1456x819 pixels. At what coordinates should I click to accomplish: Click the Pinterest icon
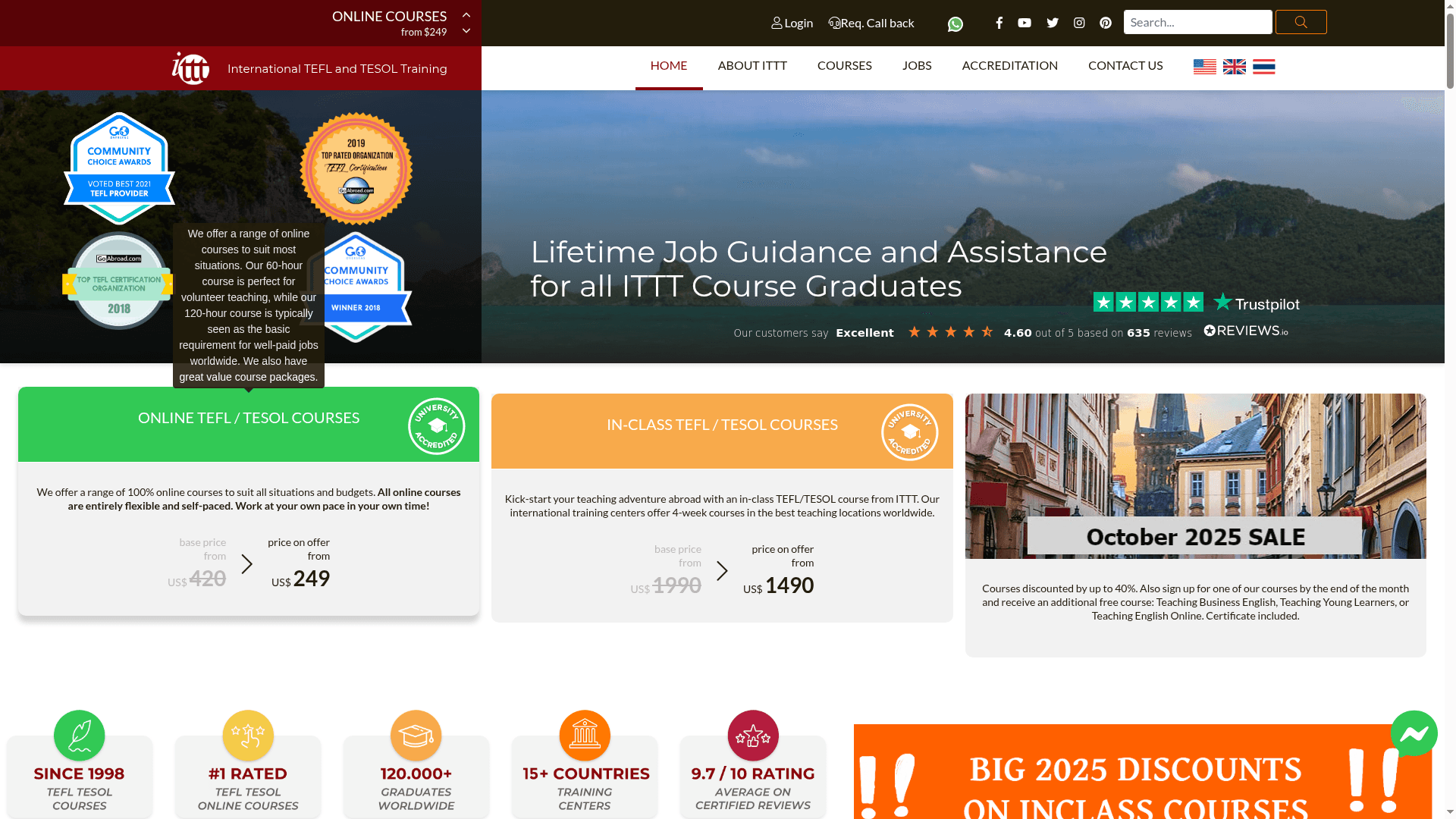(1105, 22)
